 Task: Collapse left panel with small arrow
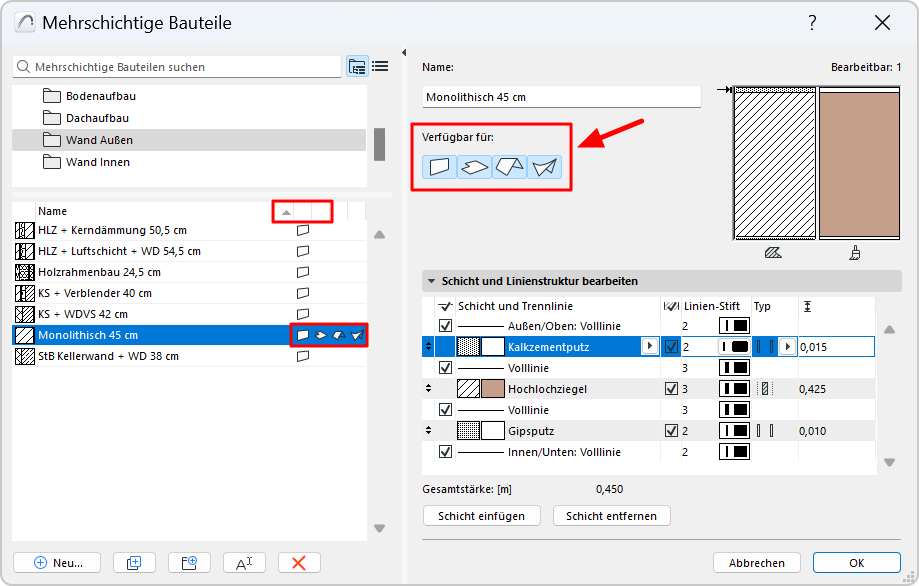404,53
